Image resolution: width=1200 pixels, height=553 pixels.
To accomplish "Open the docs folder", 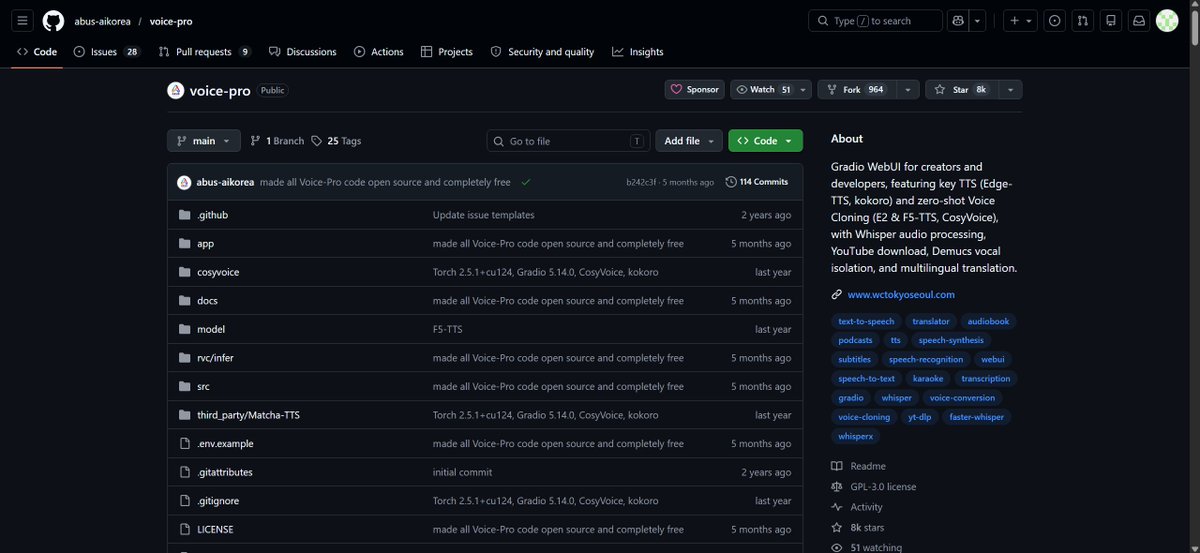I will [x=207, y=301].
